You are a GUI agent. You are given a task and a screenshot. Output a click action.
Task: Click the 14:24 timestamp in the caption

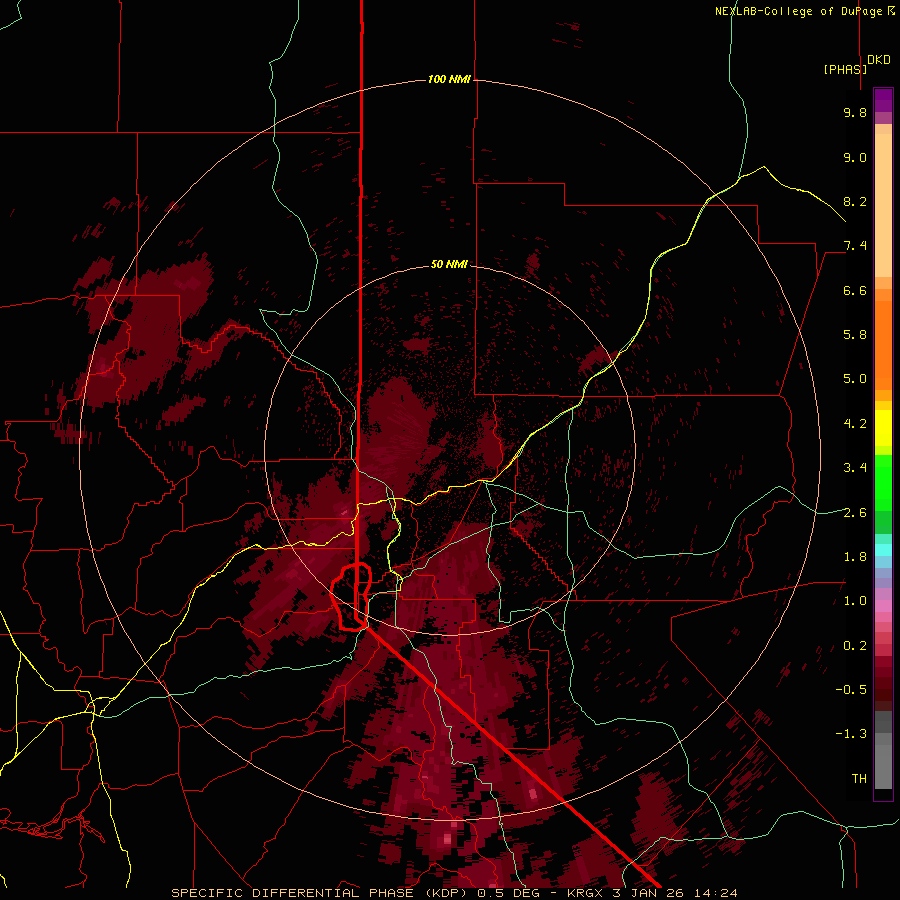717,893
